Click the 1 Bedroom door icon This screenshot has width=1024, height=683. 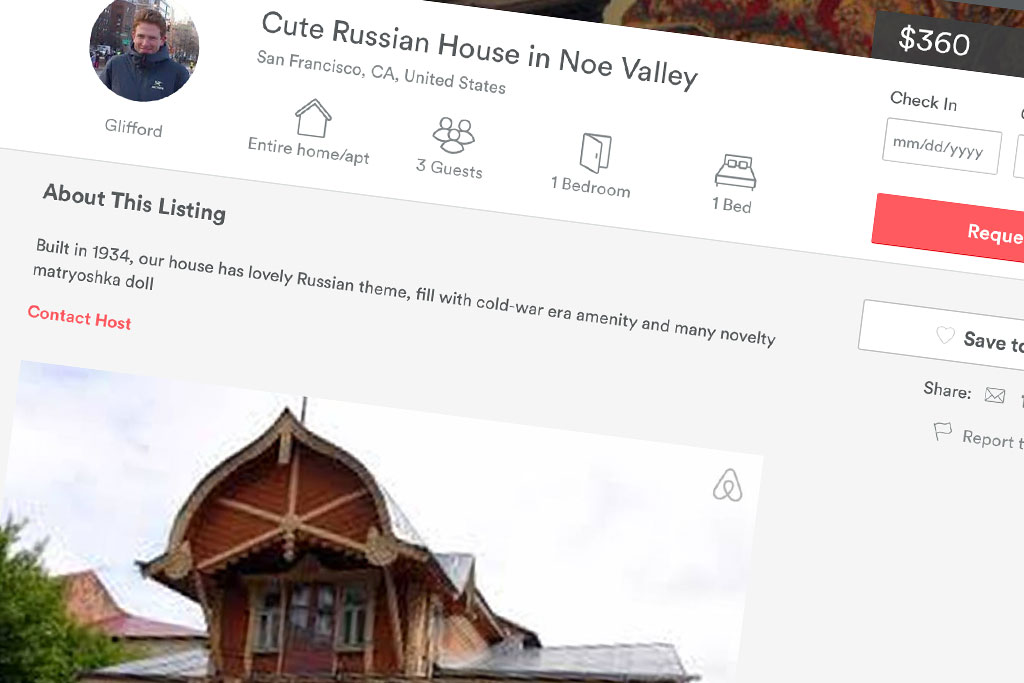[596, 153]
